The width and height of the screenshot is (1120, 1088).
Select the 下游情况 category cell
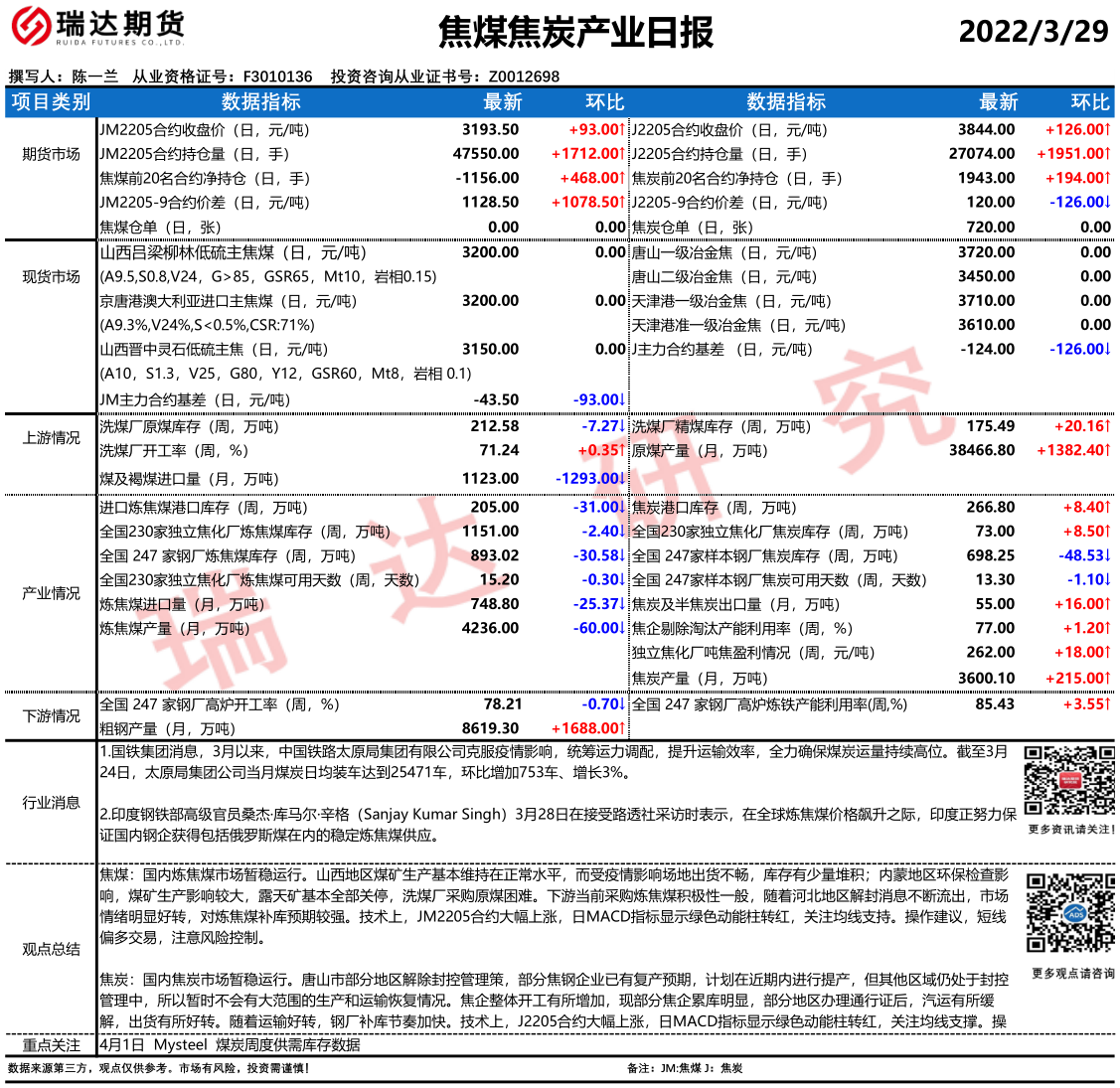[51, 715]
